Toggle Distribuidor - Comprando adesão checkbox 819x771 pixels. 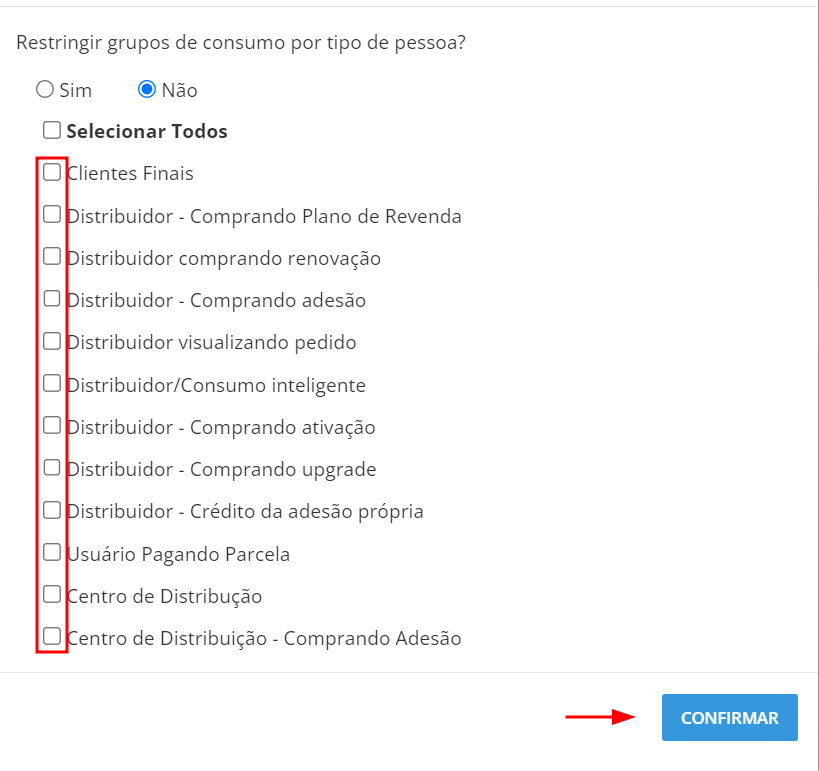tap(52, 299)
